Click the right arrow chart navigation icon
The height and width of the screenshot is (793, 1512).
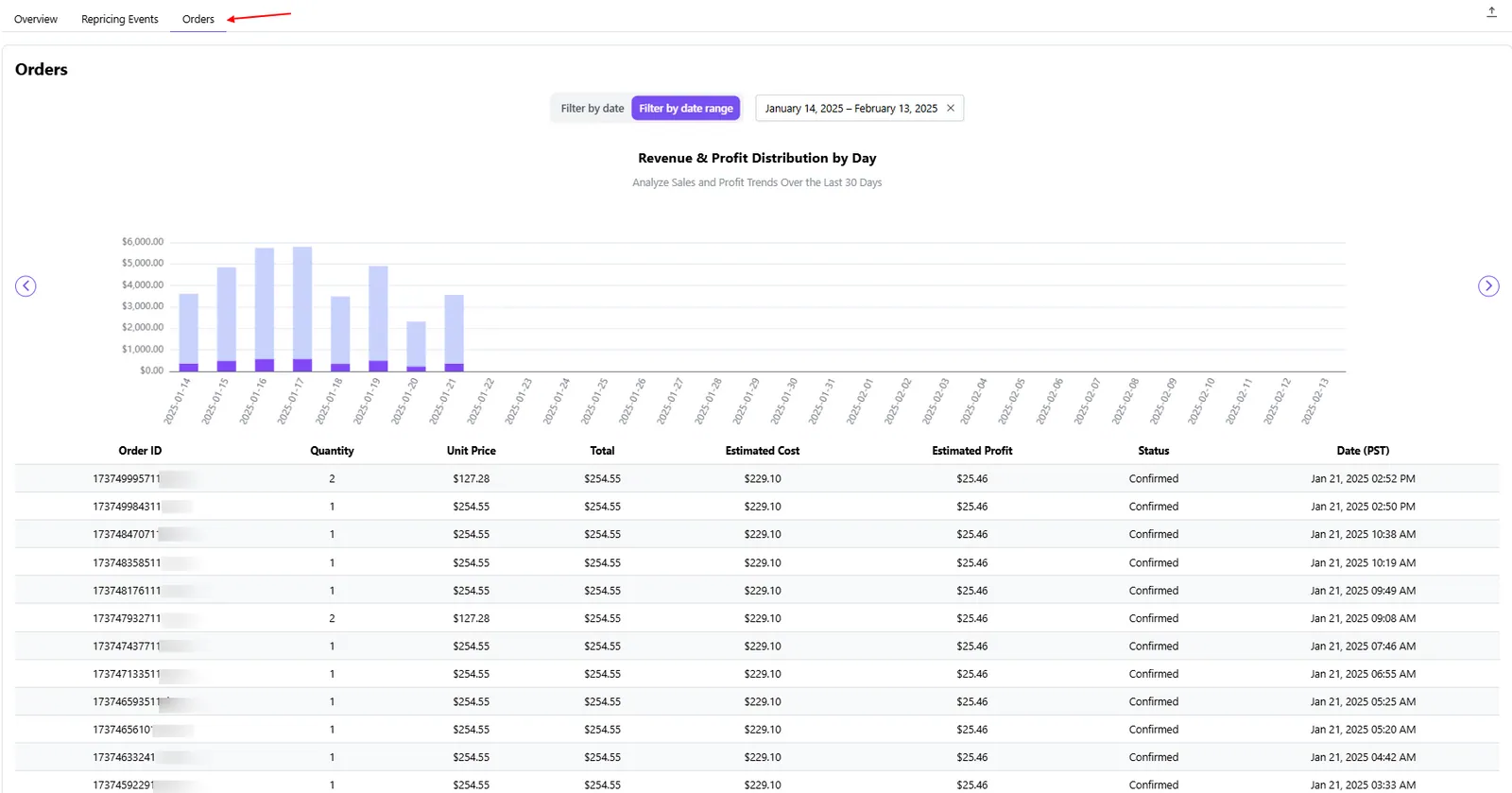coord(1488,286)
